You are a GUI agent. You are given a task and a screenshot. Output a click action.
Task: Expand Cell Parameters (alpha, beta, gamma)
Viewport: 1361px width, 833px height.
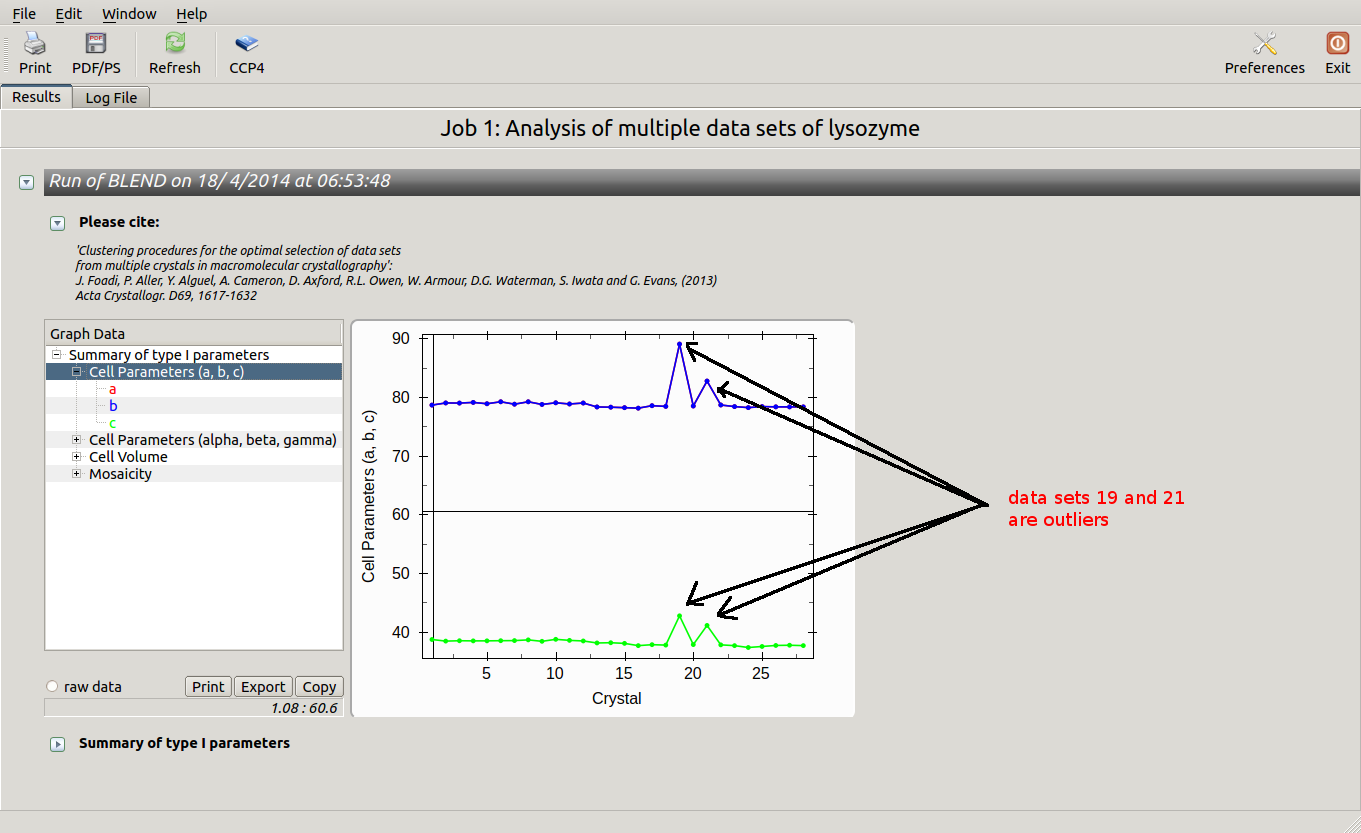point(77,440)
